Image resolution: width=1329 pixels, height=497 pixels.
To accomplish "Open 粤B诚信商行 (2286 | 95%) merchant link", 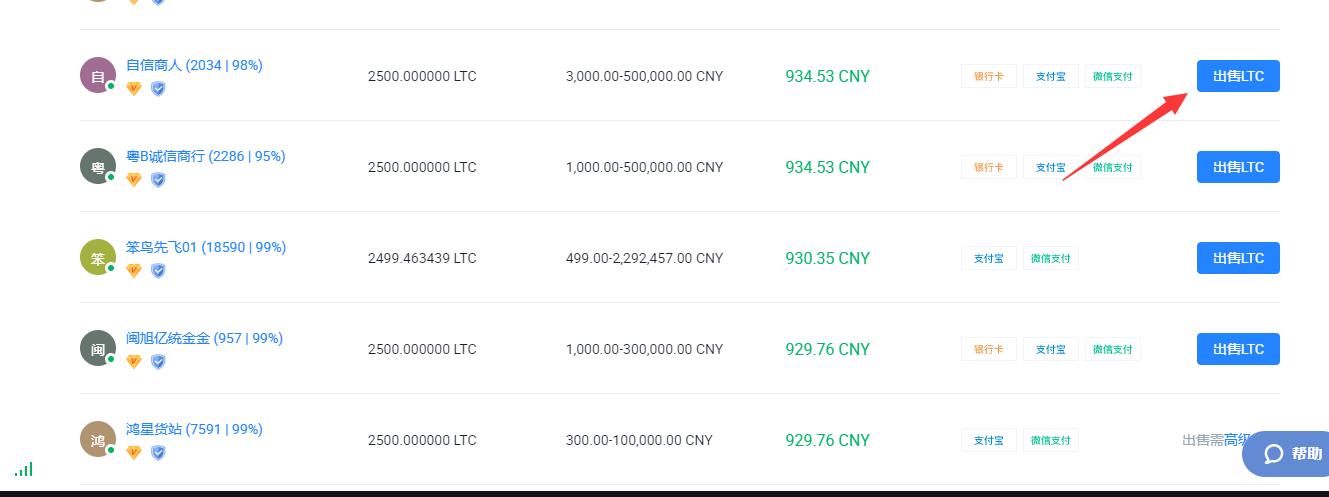I will pyautogui.click(x=205, y=156).
